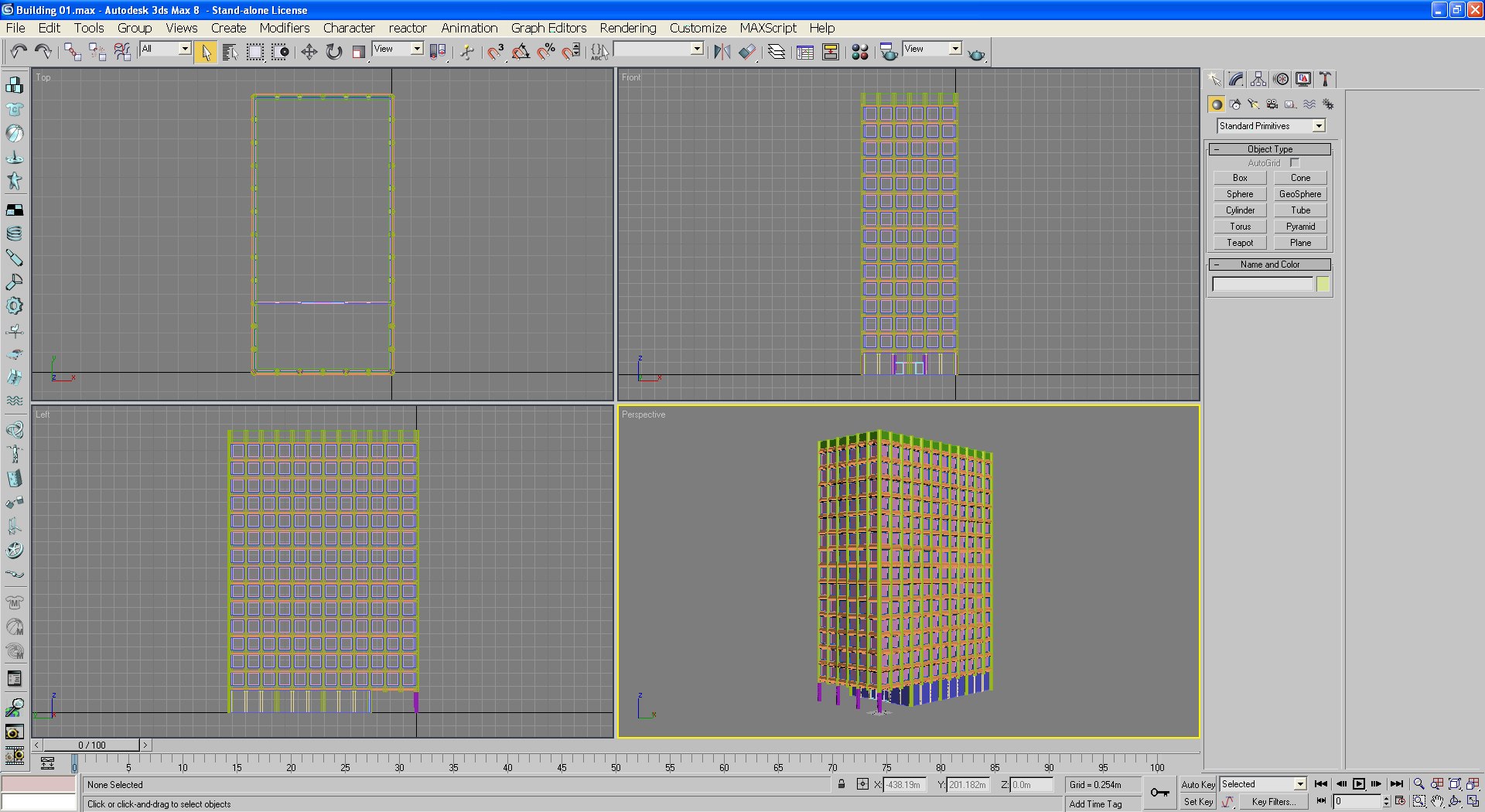1485x812 pixels.
Task: Collapse the Name and Color rollout
Action: (x=1270, y=264)
